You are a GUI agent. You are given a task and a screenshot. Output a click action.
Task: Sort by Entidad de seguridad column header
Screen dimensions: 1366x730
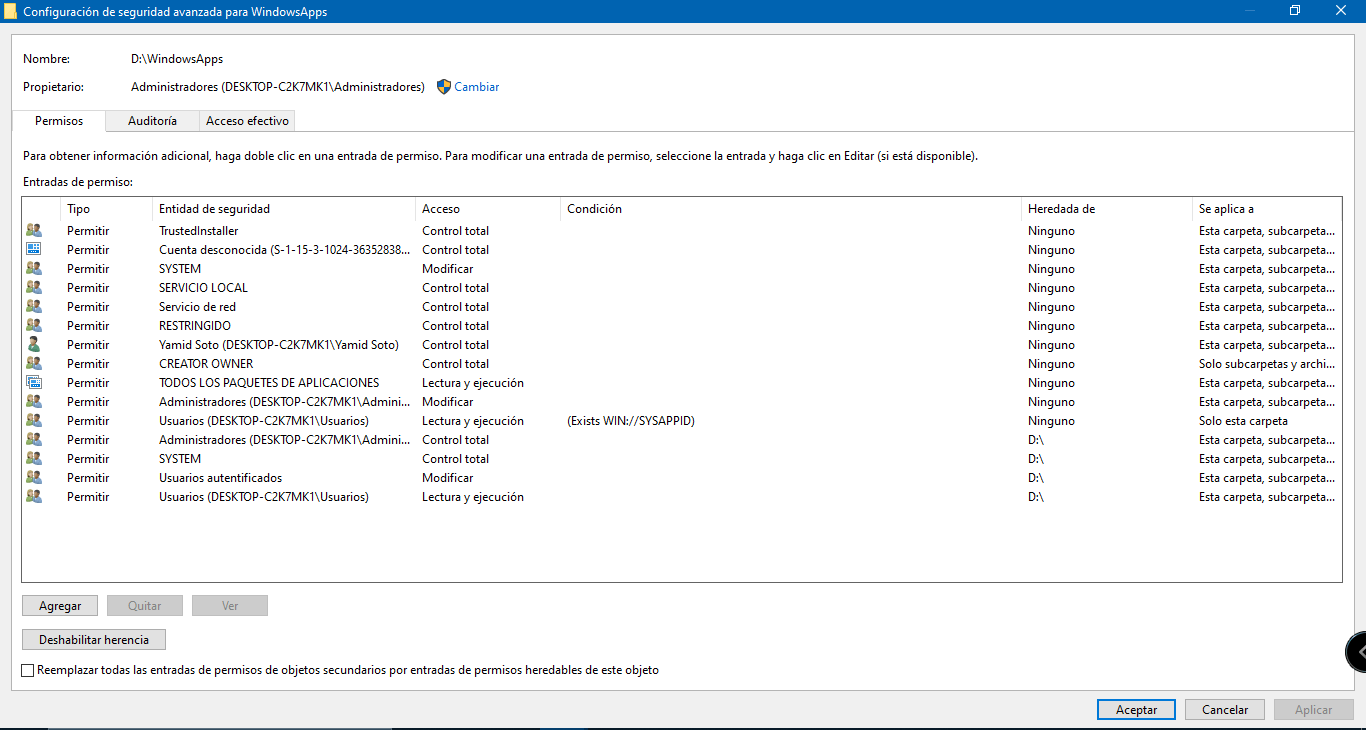click(x=284, y=209)
